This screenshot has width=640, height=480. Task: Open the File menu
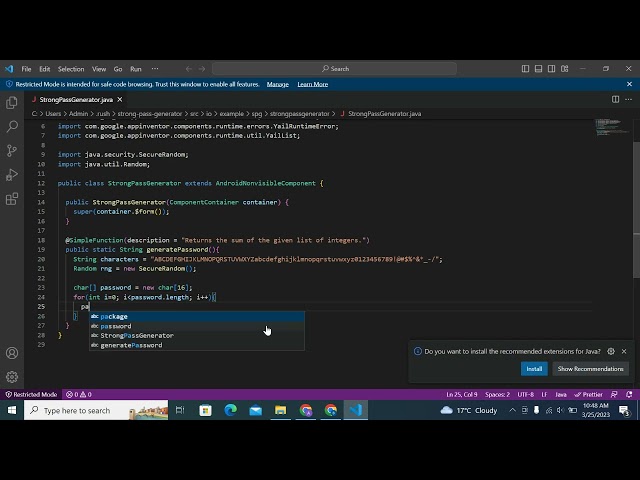click(x=26, y=69)
